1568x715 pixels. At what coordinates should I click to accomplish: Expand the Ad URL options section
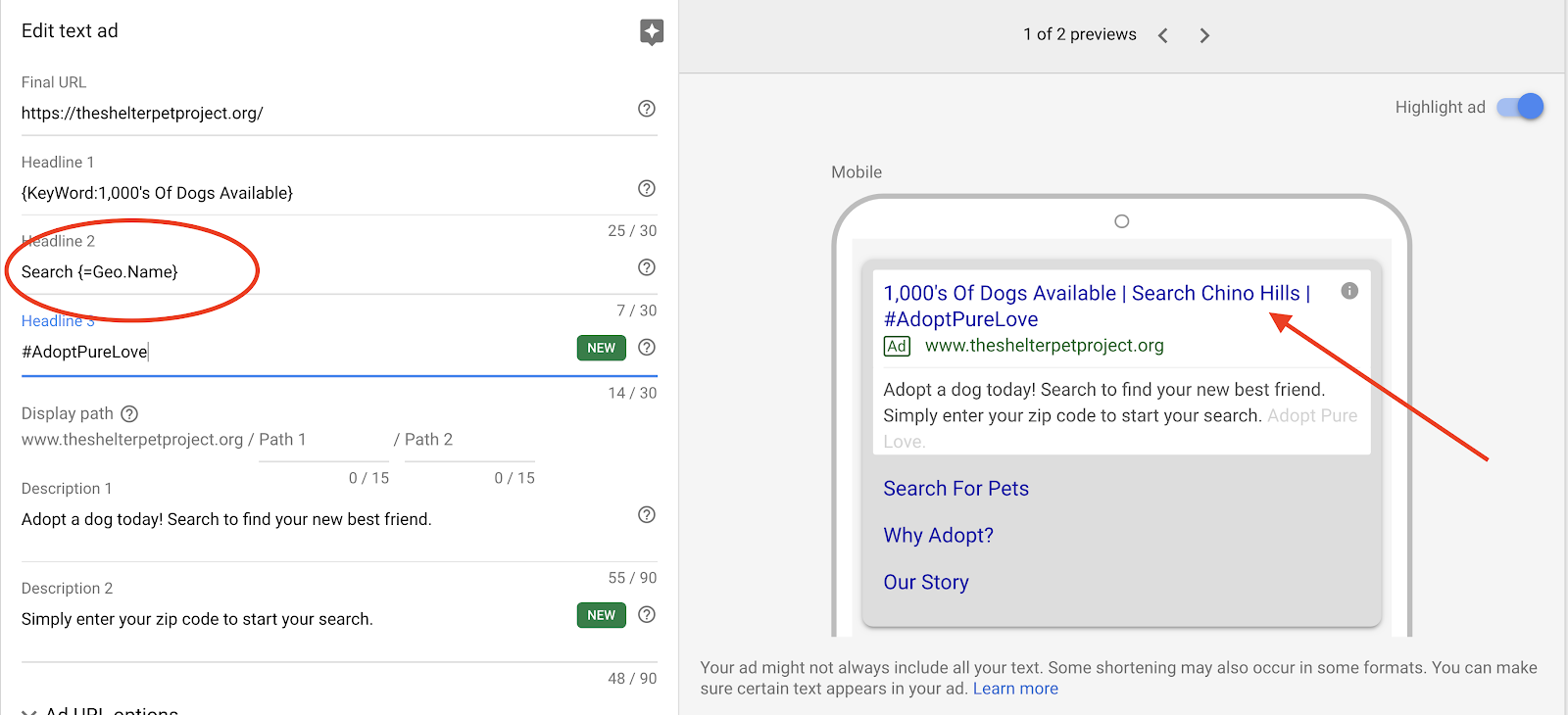point(100,711)
